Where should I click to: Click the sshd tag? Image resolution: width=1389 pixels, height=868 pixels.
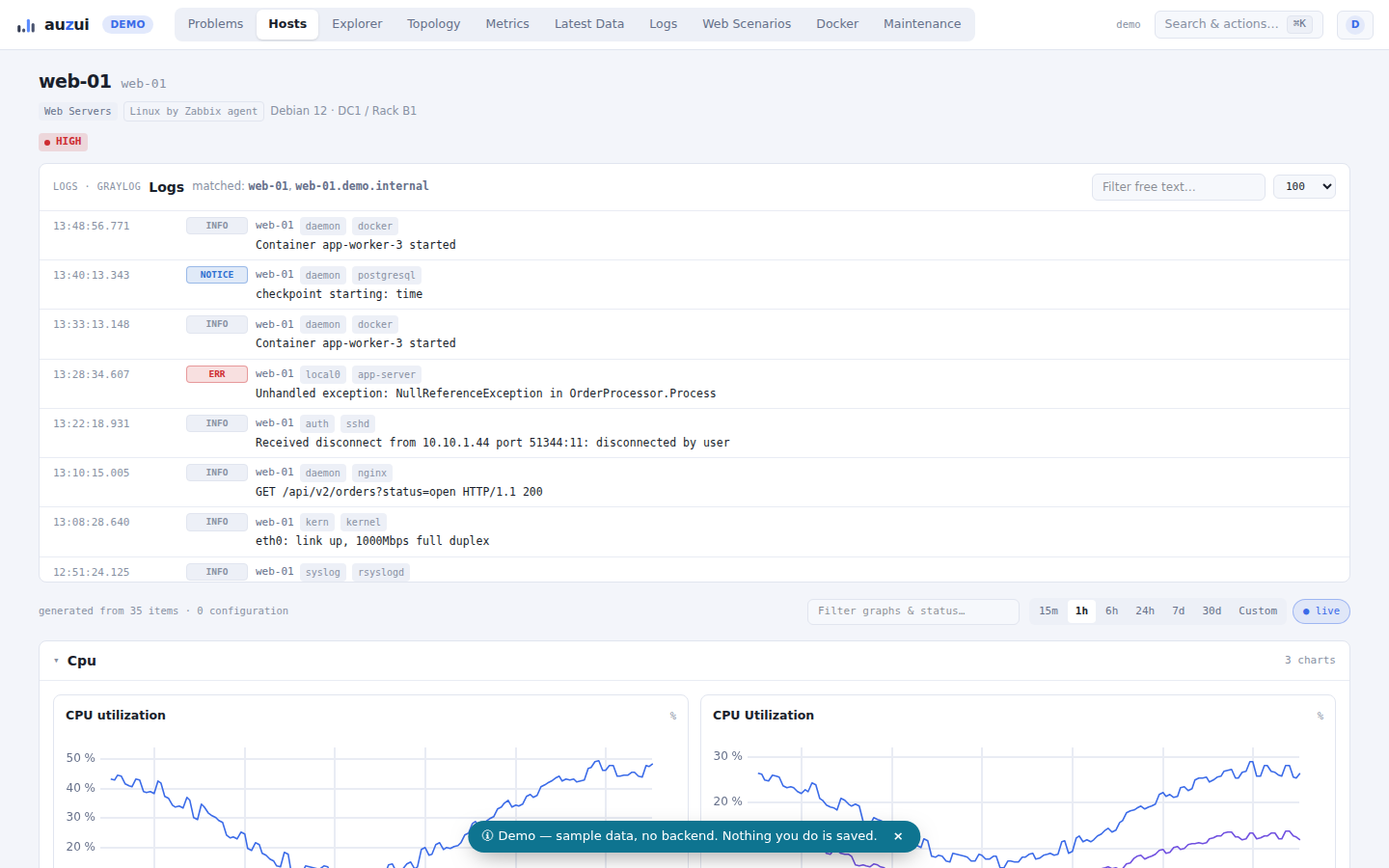358,424
